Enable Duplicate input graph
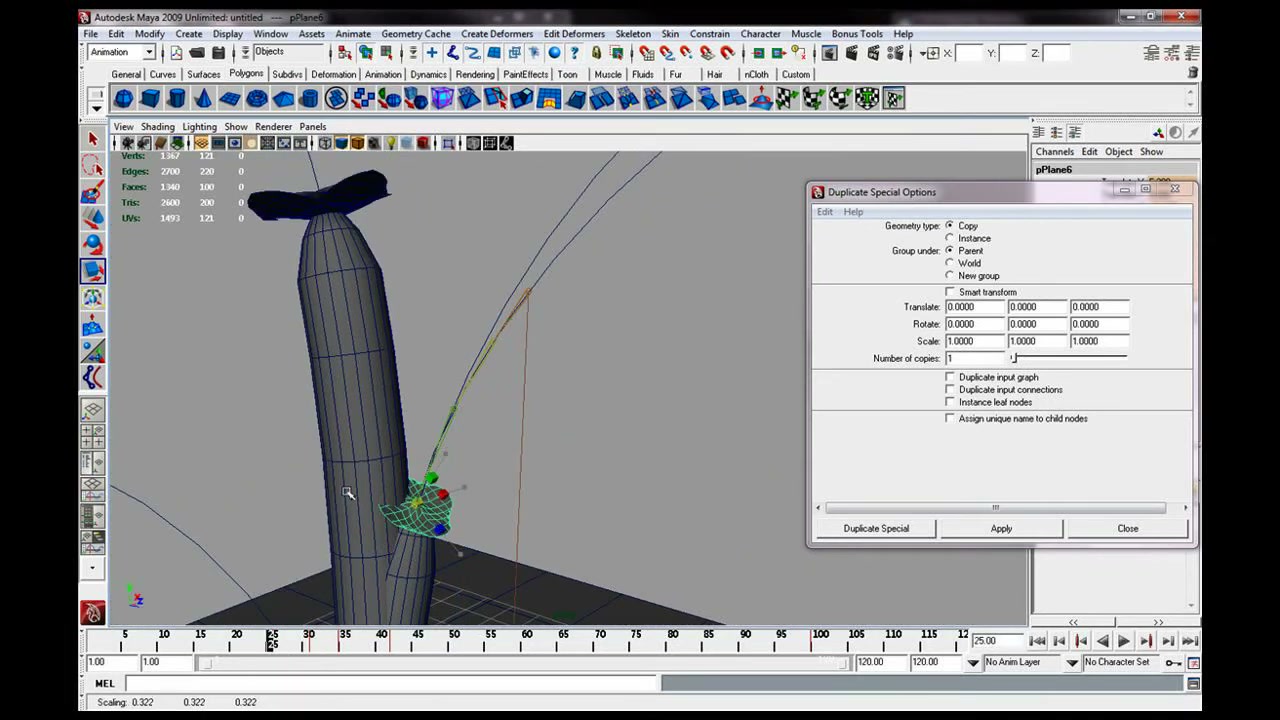Image resolution: width=1280 pixels, height=720 pixels. 950,377
